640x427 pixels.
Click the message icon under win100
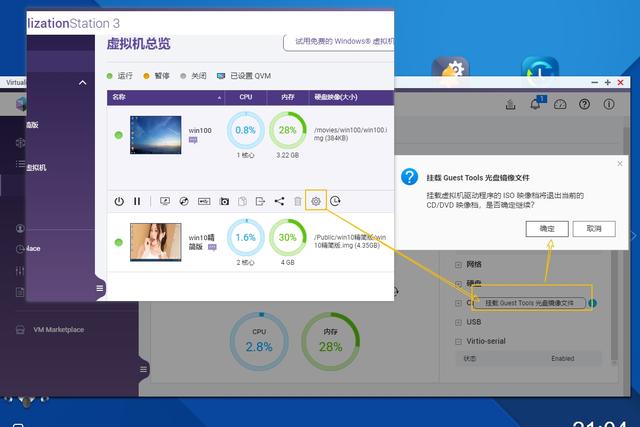(x=193, y=140)
